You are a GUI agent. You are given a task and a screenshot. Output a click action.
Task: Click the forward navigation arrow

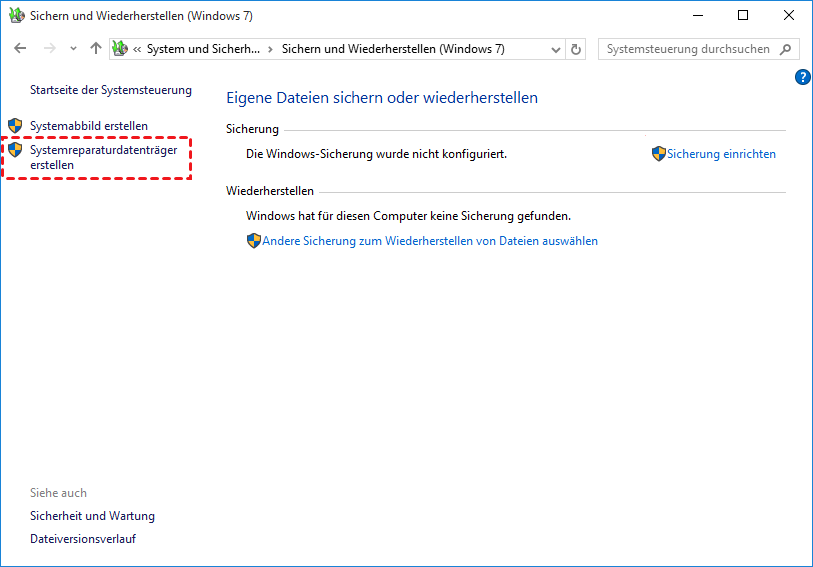pos(50,49)
